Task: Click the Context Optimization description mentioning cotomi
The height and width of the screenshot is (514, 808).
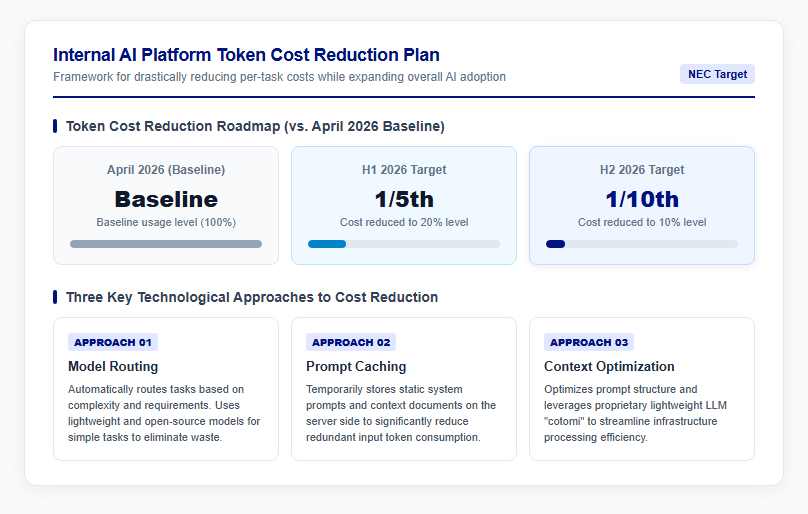Action: pyautogui.click(x=635, y=413)
